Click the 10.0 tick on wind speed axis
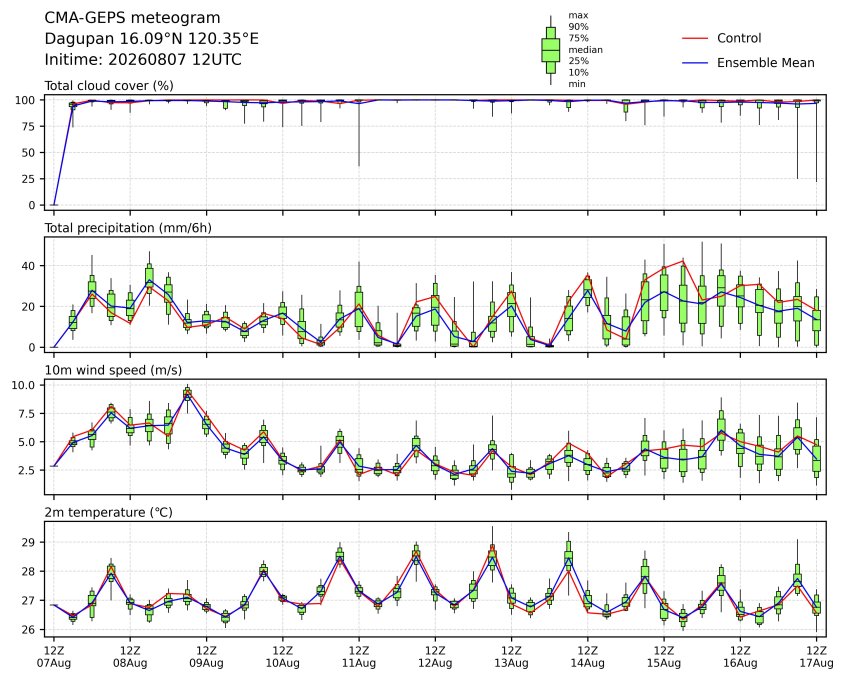This screenshot has width=845, height=680. click(23, 385)
